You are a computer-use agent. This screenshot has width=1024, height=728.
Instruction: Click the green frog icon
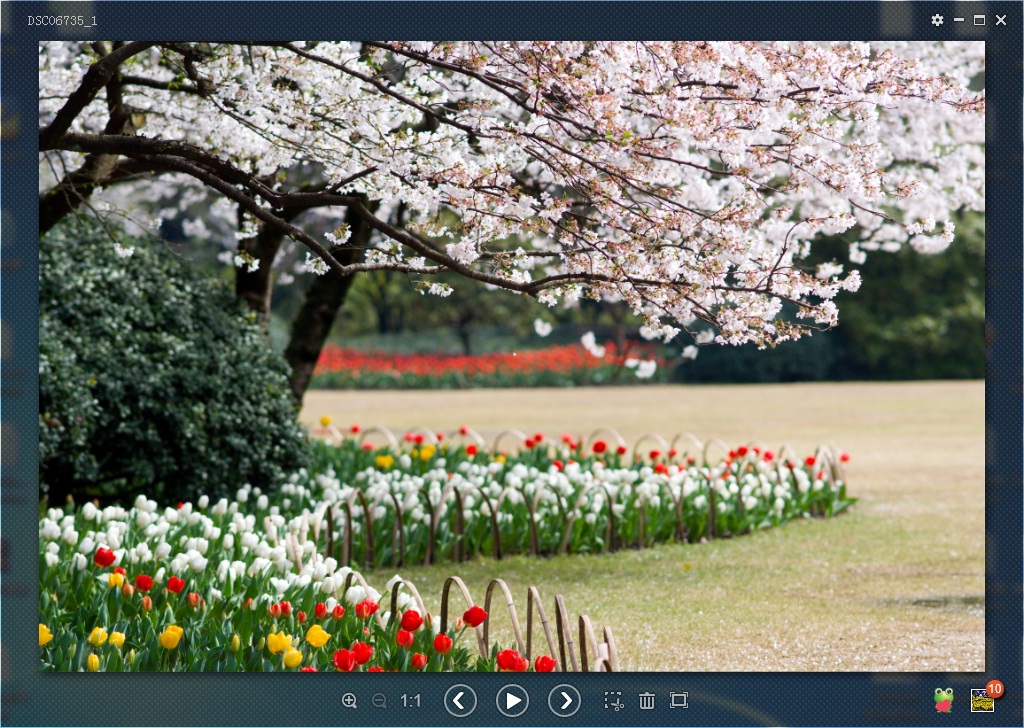pyautogui.click(x=943, y=700)
